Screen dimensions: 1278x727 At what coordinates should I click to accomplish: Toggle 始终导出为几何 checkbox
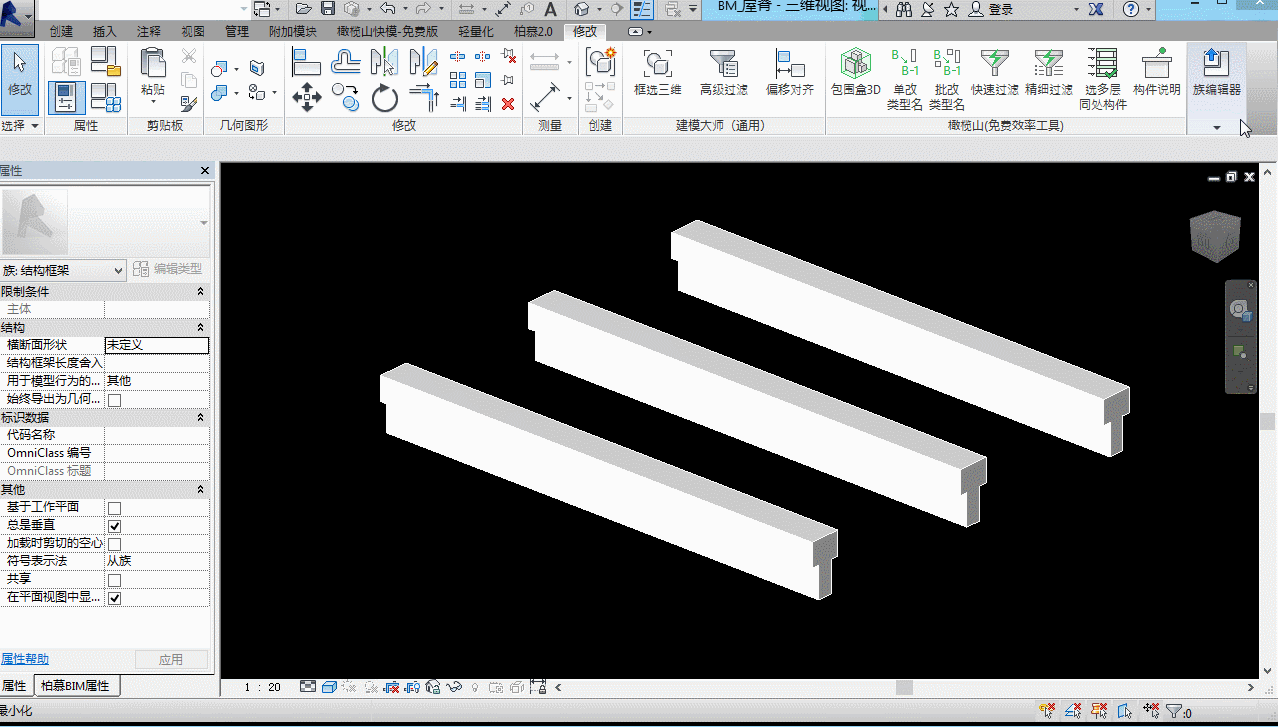click(114, 400)
